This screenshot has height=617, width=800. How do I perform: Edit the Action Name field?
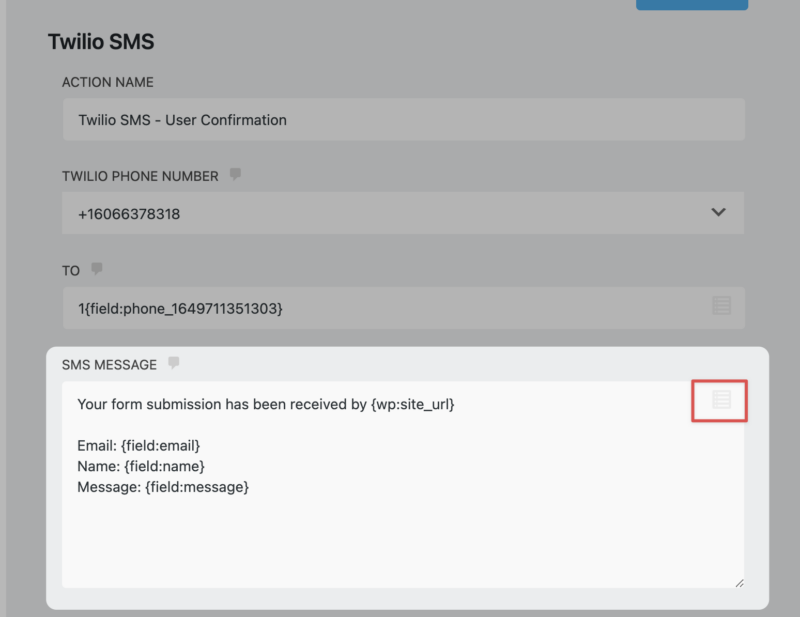click(400, 119)
